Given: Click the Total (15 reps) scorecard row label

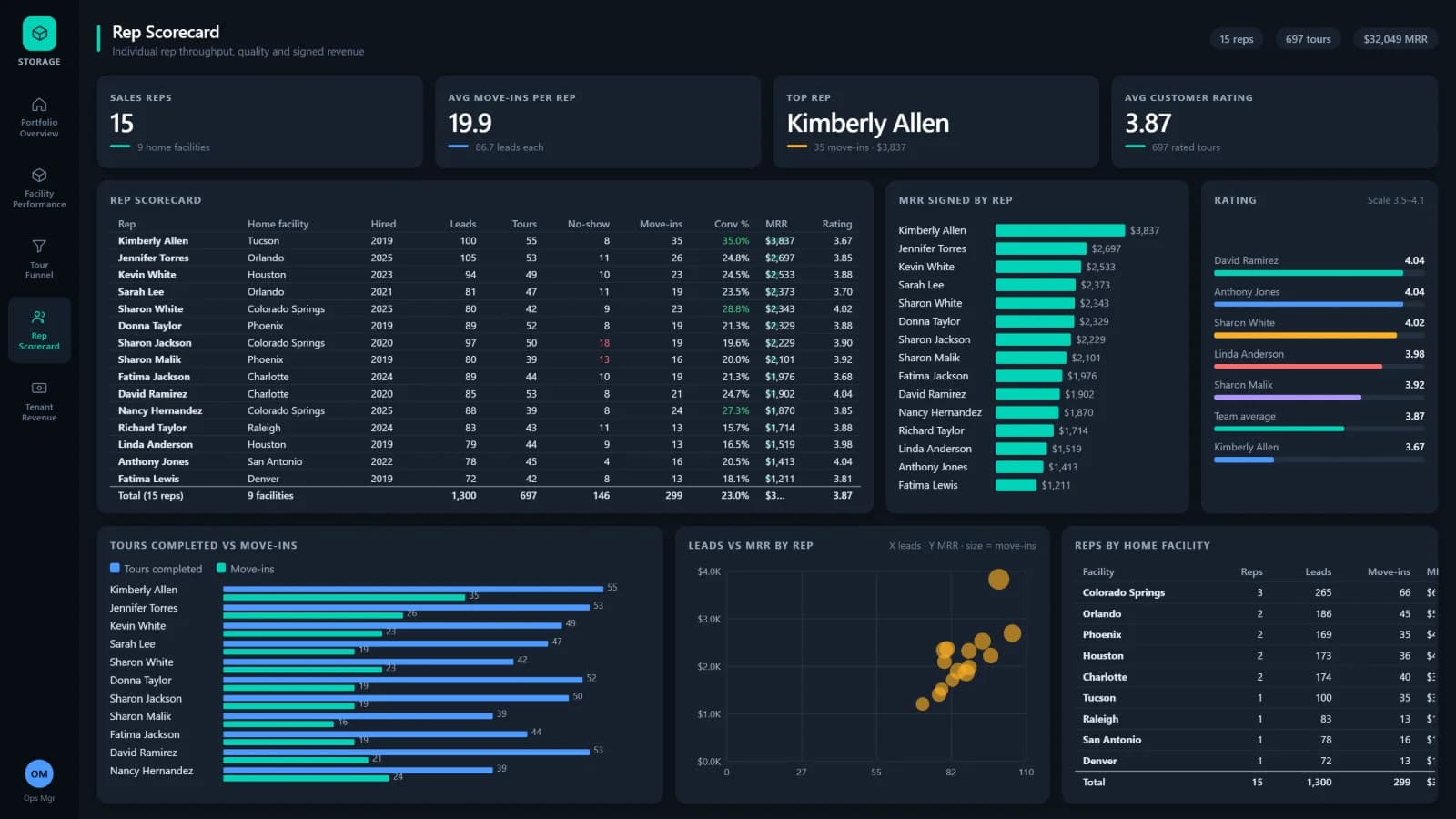Looking at the screenshot, I should [150, 496].
